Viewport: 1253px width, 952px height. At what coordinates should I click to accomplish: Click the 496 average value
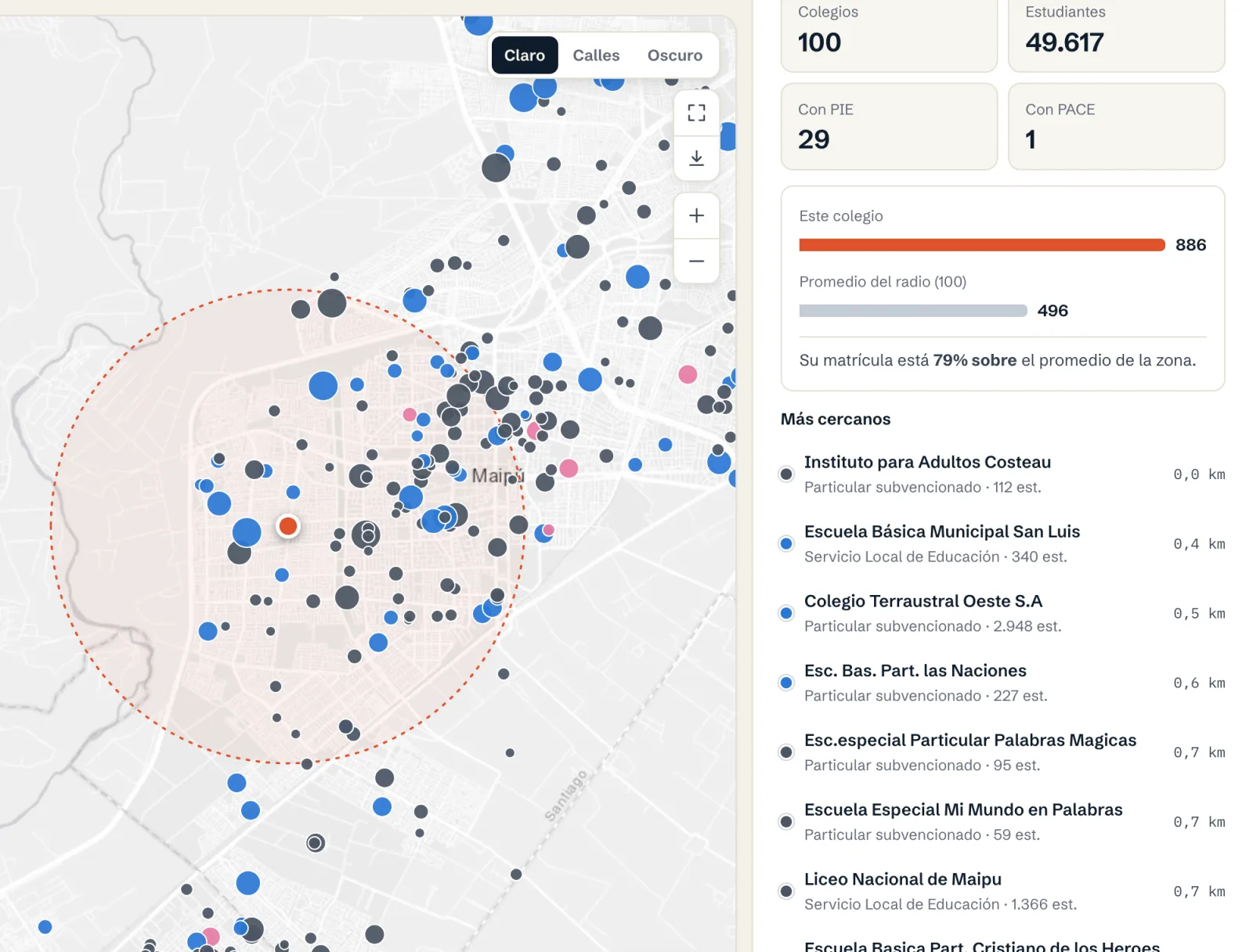pos(1053,311)
